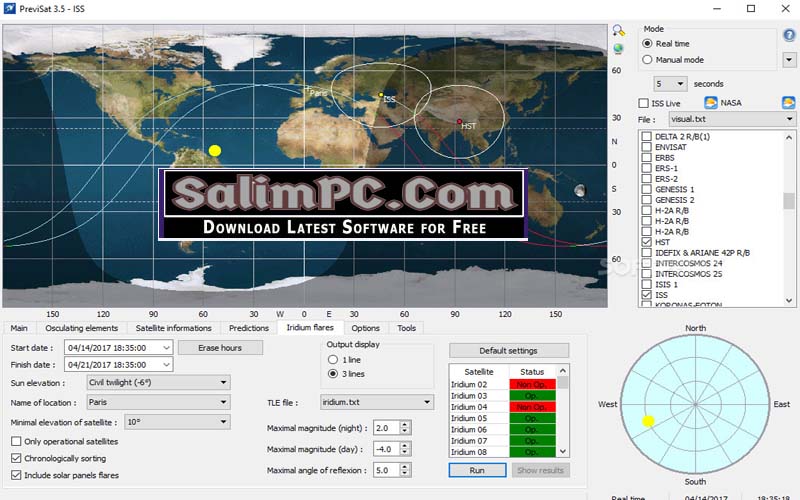800x500 pixels.
Task: Click the magnifier zoom icon beside the map
Action: pyautogui.click(x=618, y=31)
